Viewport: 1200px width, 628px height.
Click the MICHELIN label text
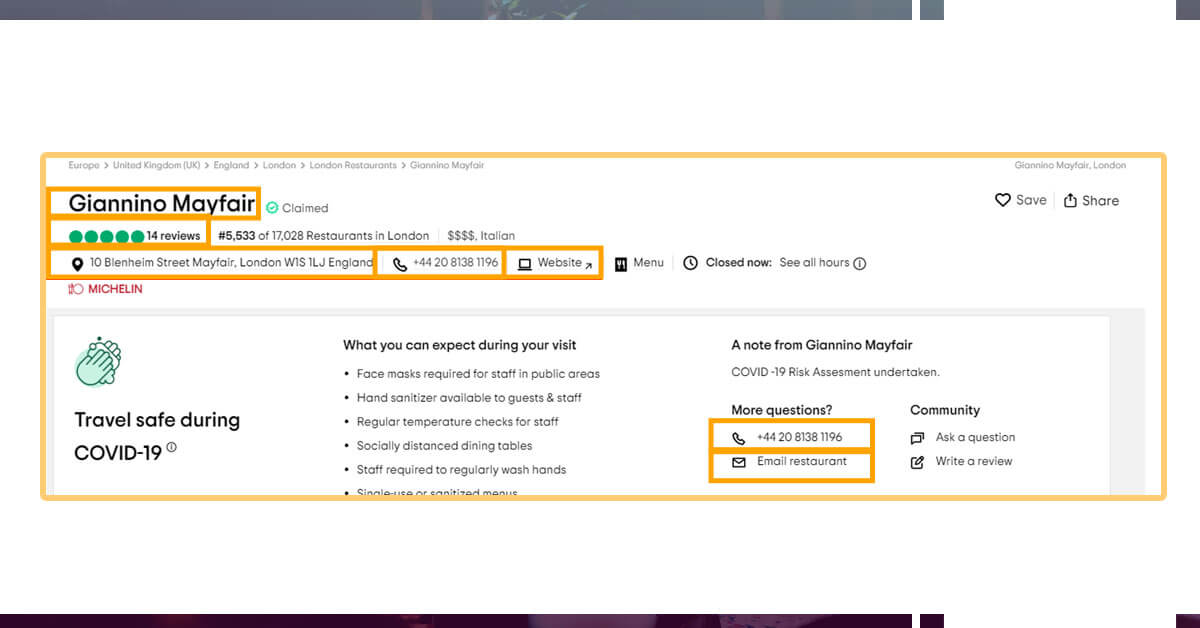coord(115,289)
